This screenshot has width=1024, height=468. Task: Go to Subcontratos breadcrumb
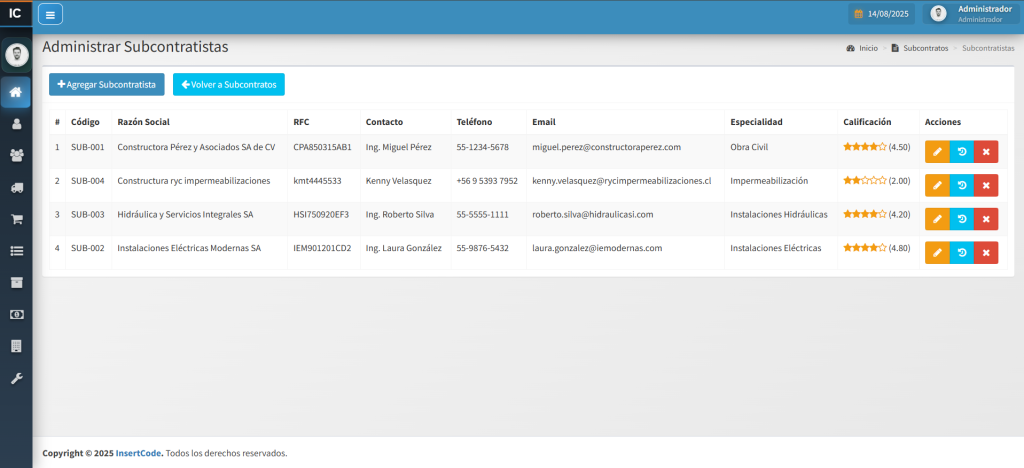(925, 48)
